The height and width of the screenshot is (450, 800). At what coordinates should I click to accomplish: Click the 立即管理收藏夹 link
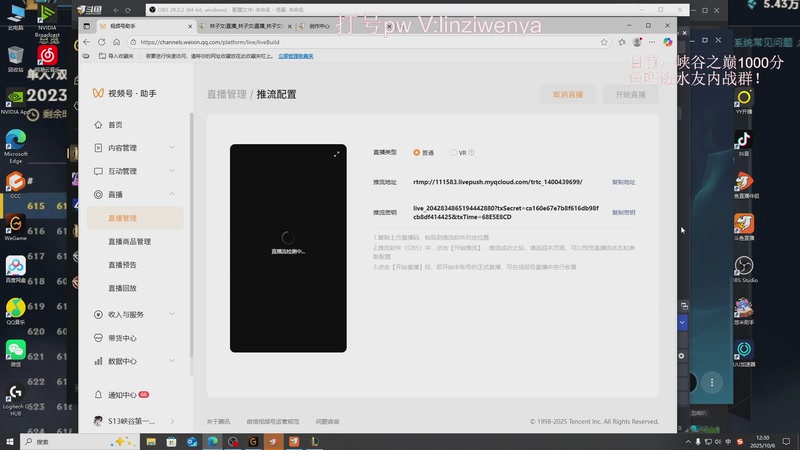(296, 56)
